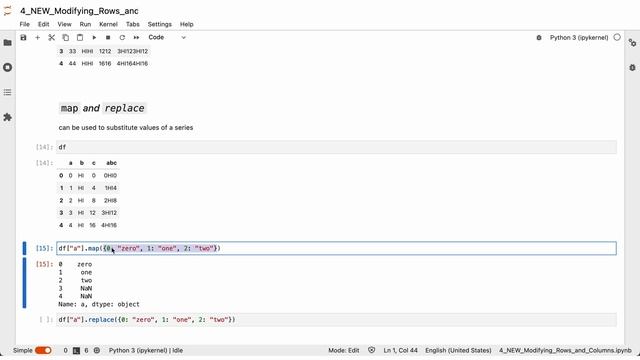The width and height of the screenshot is (640, 360).
Task: Switch kernel via Python 3 (ipykernel) label
Action: [x=579, y=38]
